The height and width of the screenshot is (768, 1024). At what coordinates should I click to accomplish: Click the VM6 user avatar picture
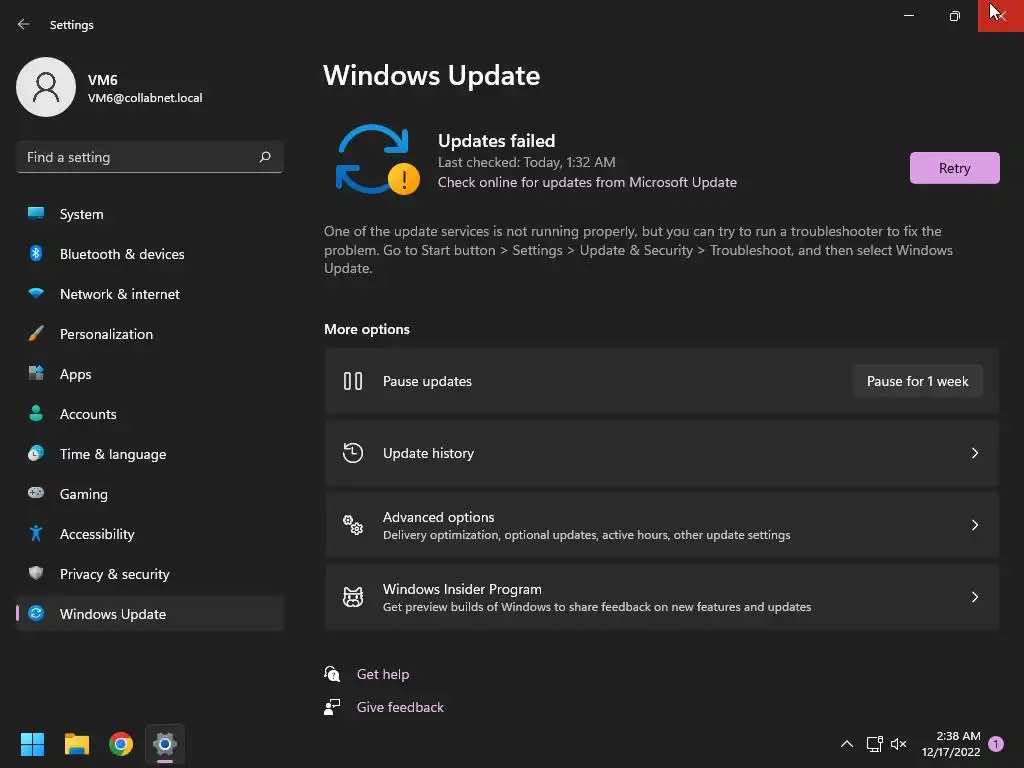pos(46,87)
